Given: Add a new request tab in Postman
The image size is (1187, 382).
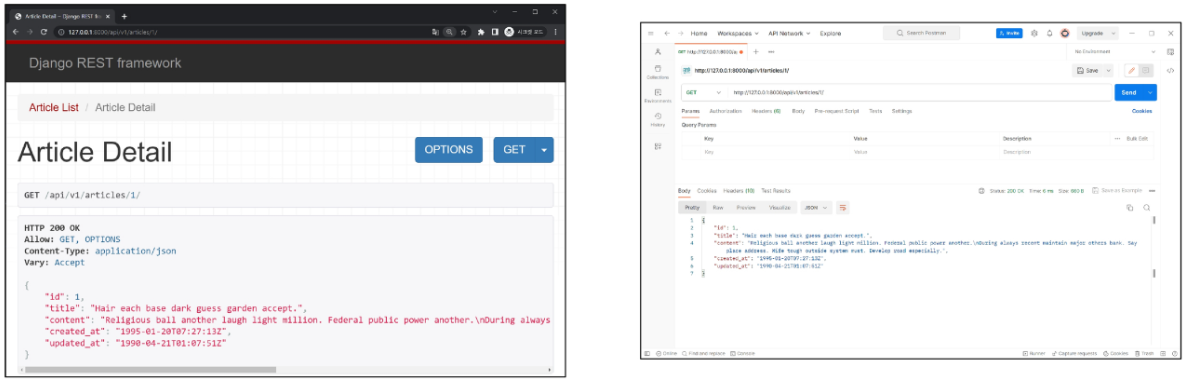Looking at the screenshot, I should click(x=756, y=51).
